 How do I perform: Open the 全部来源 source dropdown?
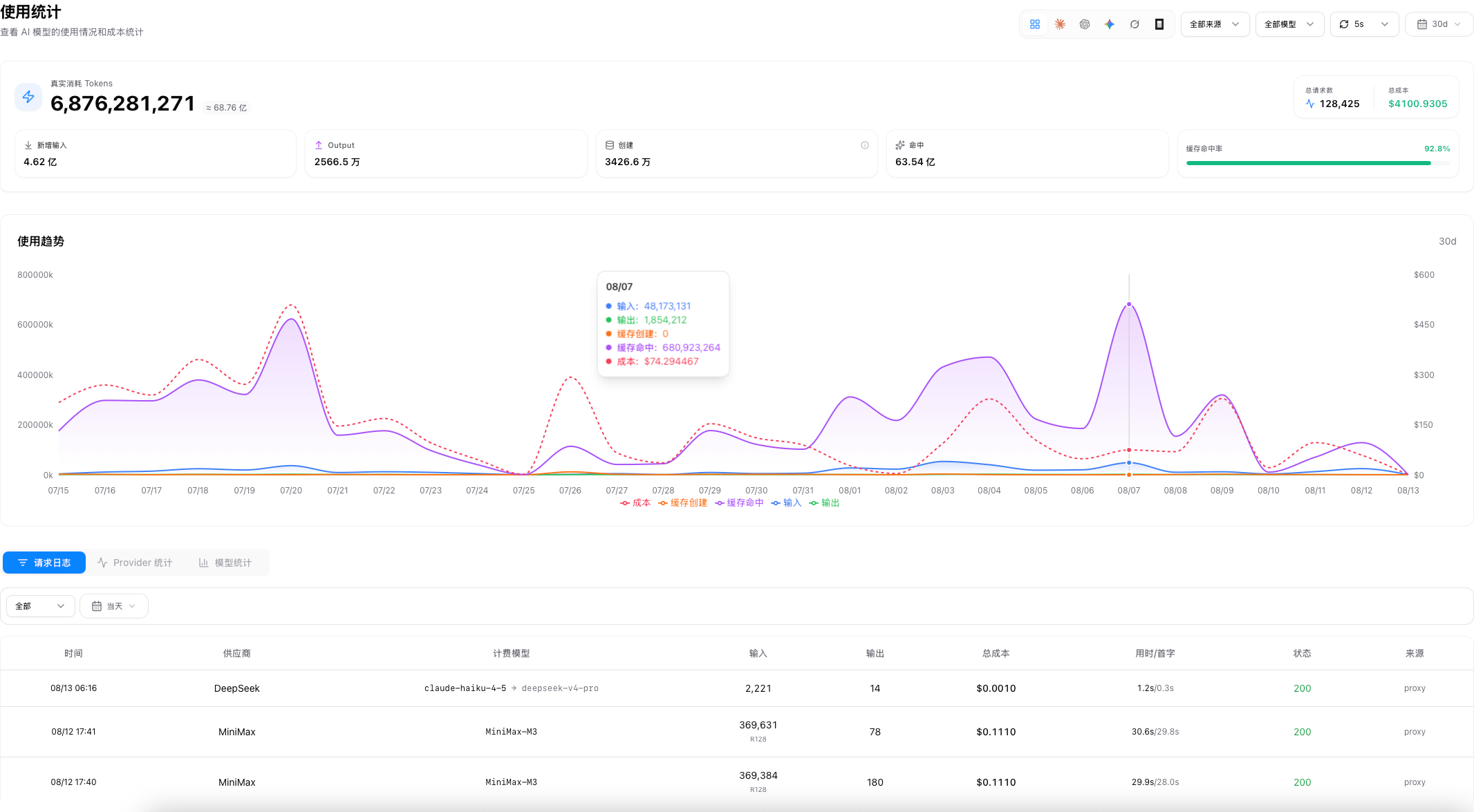(1215, 24)
